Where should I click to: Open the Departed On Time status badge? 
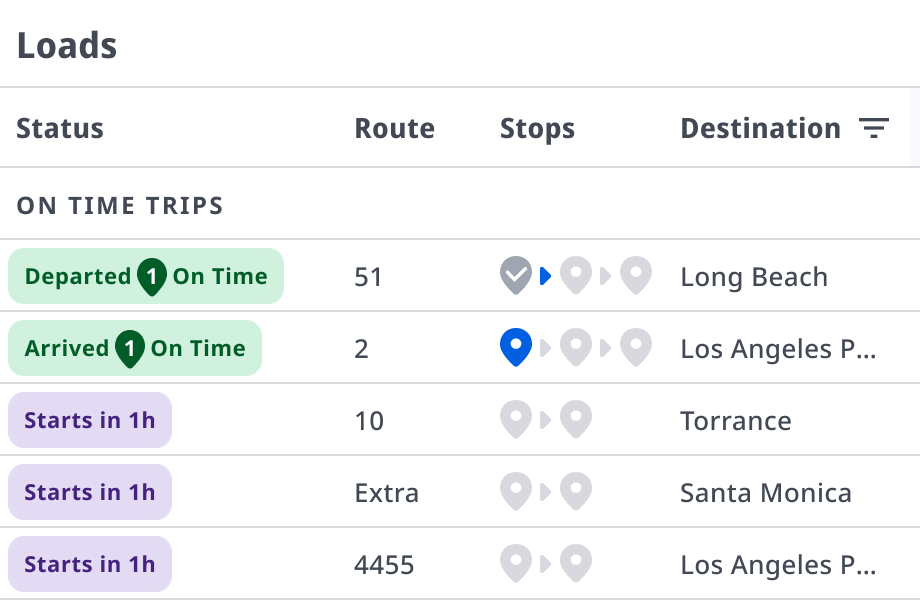pos(146,276)
